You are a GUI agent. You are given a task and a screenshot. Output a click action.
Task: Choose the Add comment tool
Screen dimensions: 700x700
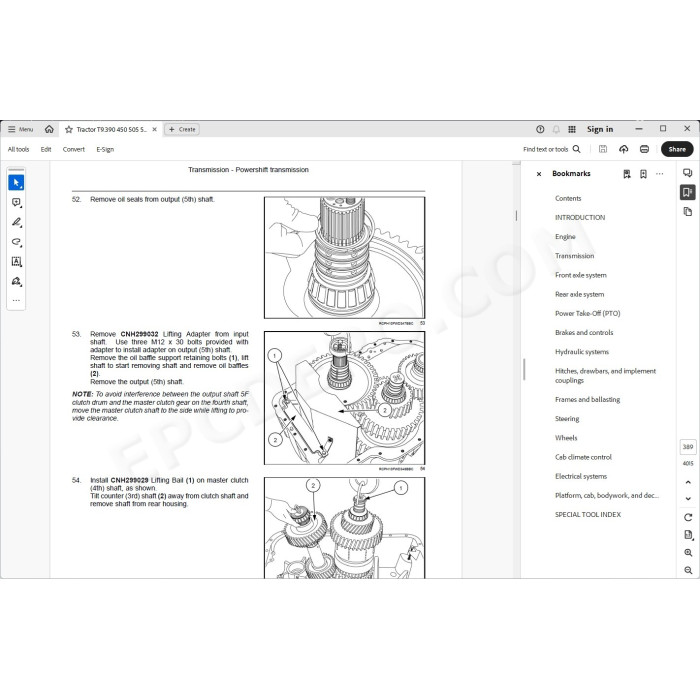point(16,202)
